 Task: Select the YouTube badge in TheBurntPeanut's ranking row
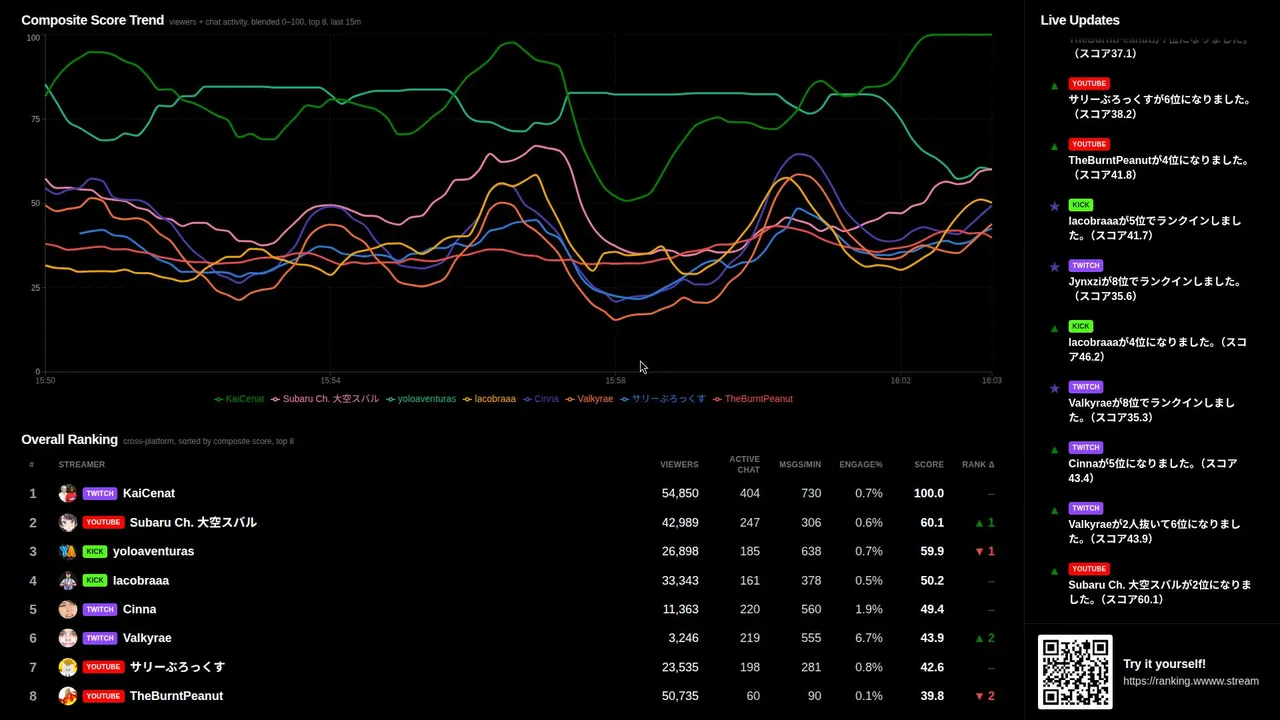click(103, 696)
